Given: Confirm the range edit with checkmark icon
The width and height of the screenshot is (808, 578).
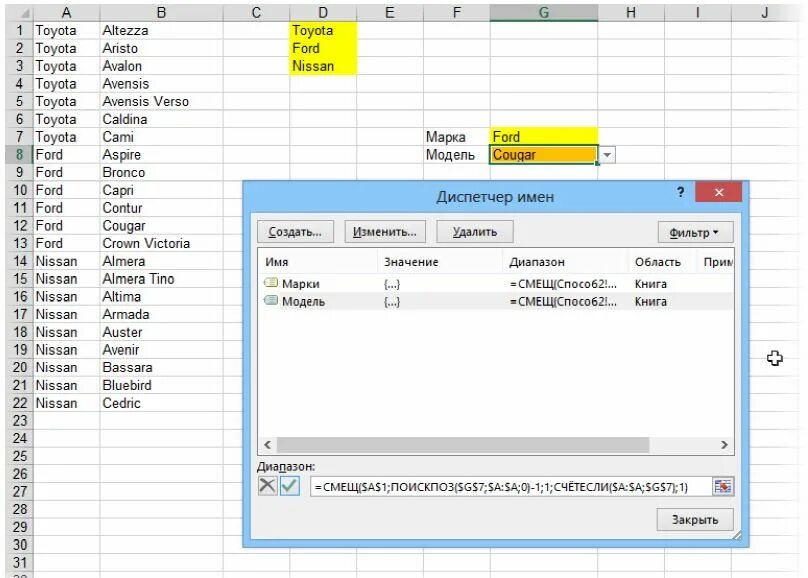Looking at the screenshot, I should coord(290,486).
